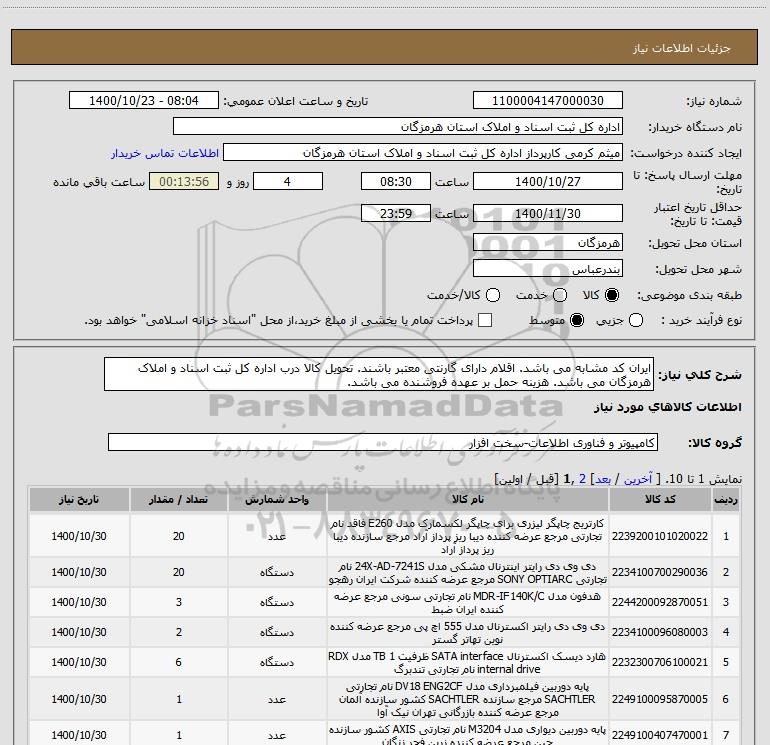Click the RDX 1 TB hard disk item name
Viewport: 770px width, 745px height.
[468, 662]
